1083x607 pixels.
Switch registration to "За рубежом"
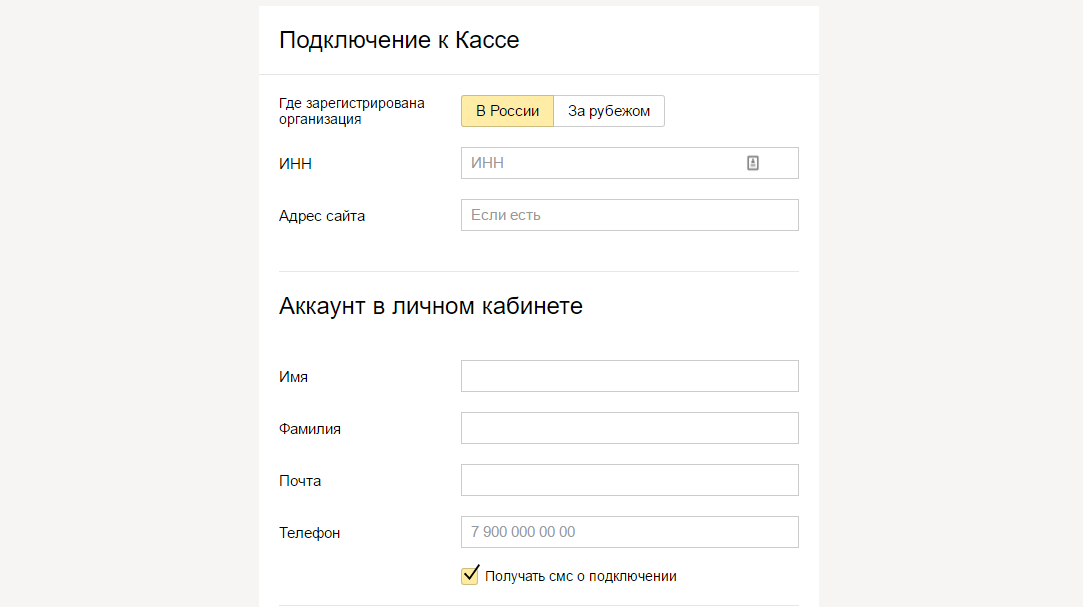pyautogui.click(x=609, y=111)
